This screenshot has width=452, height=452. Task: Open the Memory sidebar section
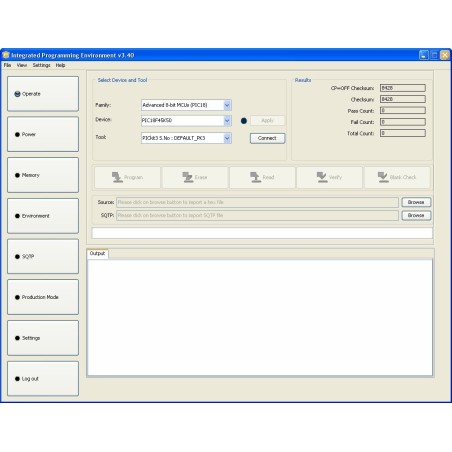point(43,175)
